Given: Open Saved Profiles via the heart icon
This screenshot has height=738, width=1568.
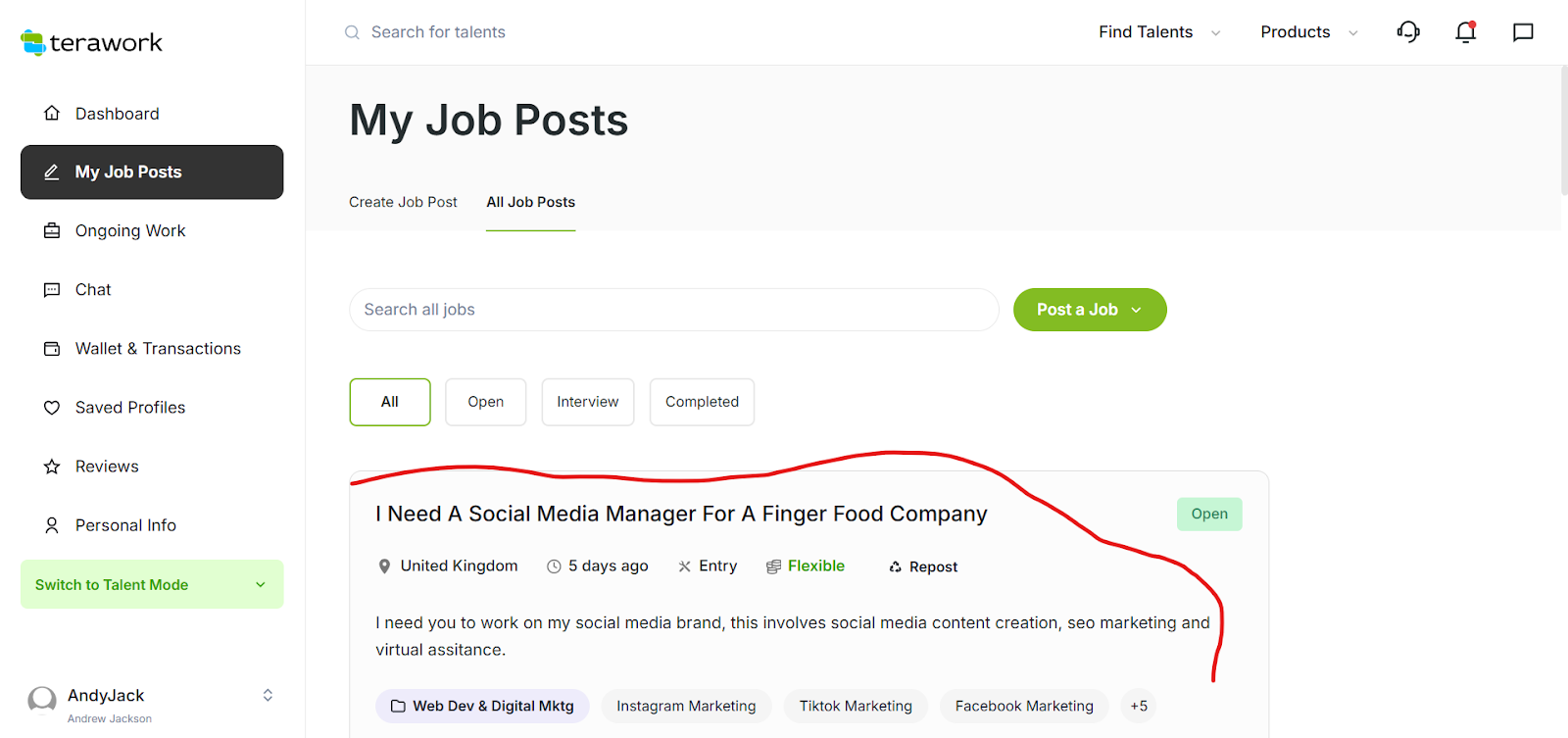Looking at the screenshot, I should tap(52, 408).
